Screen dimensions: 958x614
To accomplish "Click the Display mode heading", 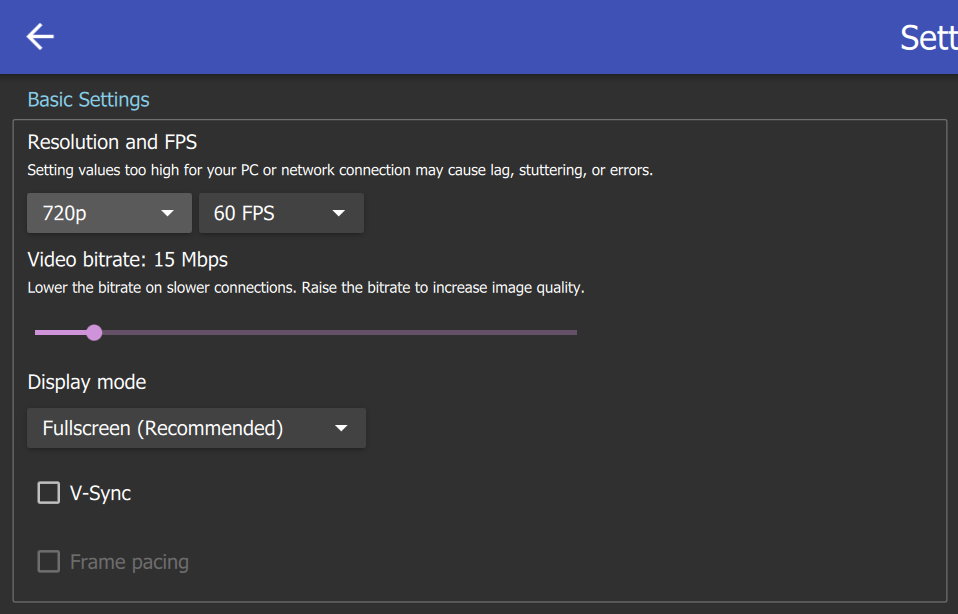I will [x=86, y=382].
